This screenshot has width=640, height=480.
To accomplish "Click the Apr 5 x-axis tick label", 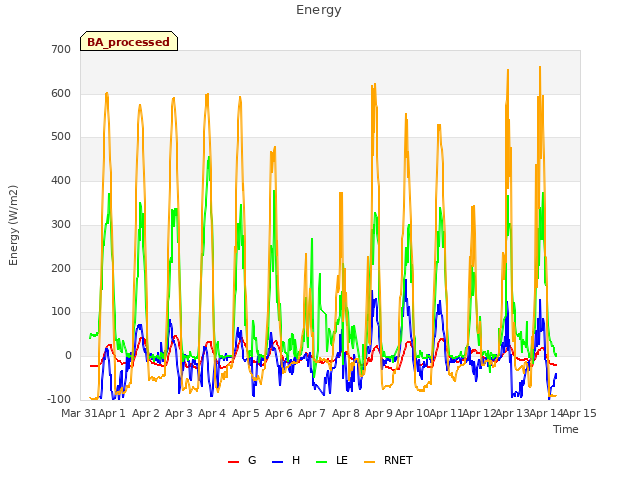I will pyautogui.click(x=246, y=413).
